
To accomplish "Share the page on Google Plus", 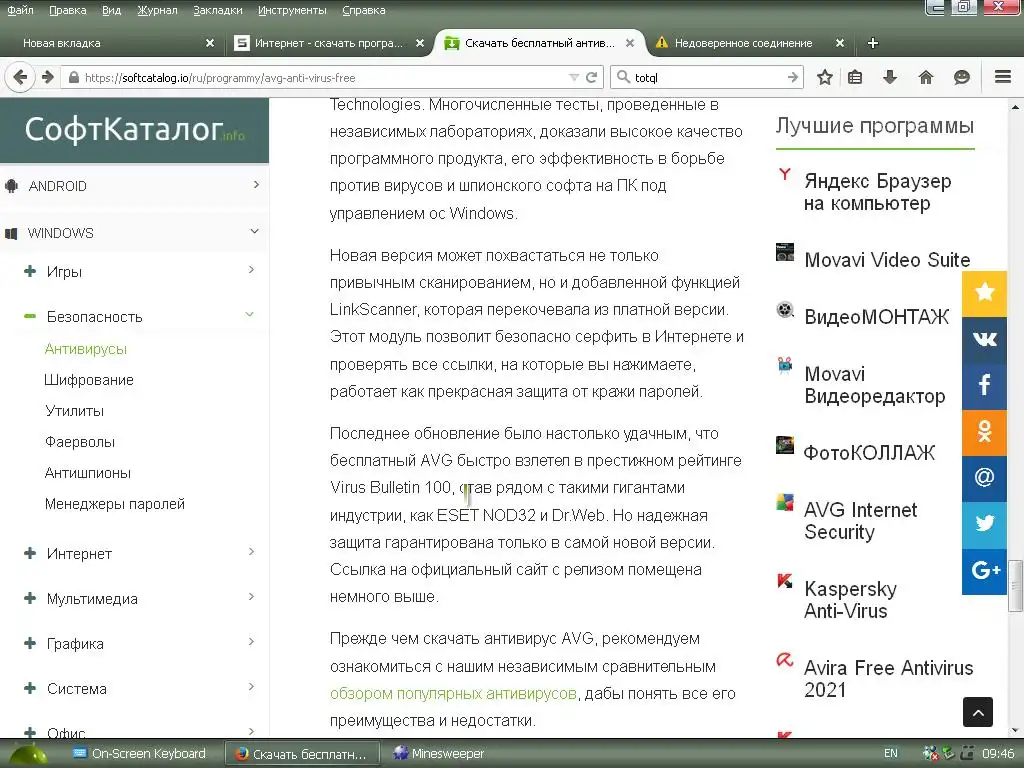I will coord(984,571).
